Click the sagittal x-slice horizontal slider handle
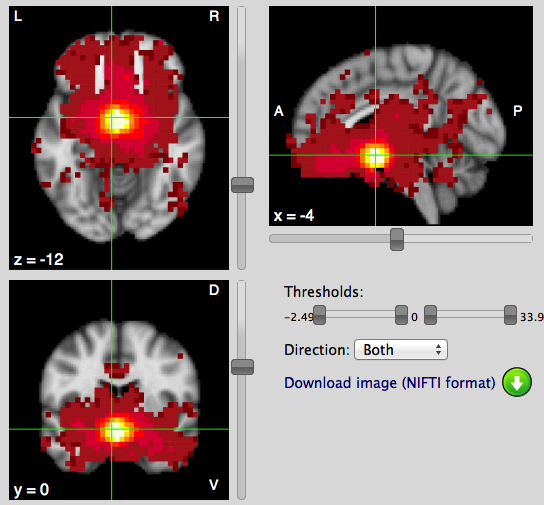The width and height of the screenshot is (544, 505). pyautogui.click(x=397, y=239)
